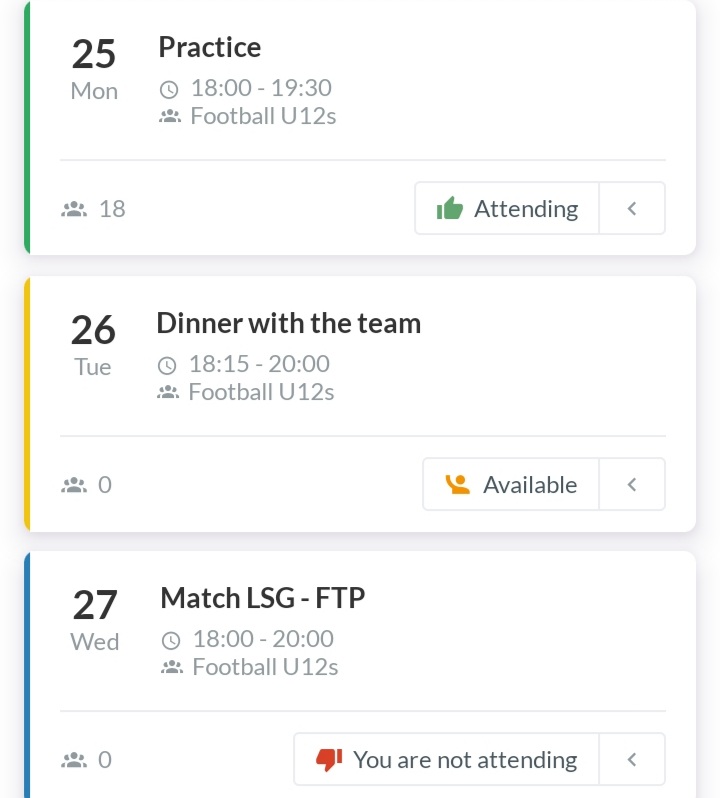Open the Match LSG - FTP event
Image resolution: width=720 pixels, height=798 pixels.
[x=263, y=598]
